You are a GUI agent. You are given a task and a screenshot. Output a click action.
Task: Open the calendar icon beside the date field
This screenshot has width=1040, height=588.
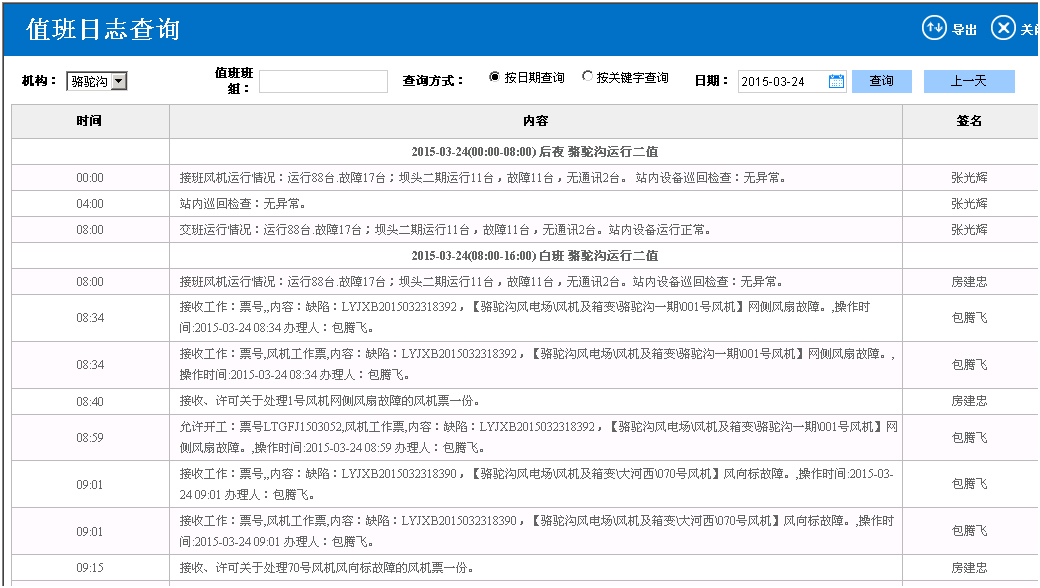coord(836,81)
